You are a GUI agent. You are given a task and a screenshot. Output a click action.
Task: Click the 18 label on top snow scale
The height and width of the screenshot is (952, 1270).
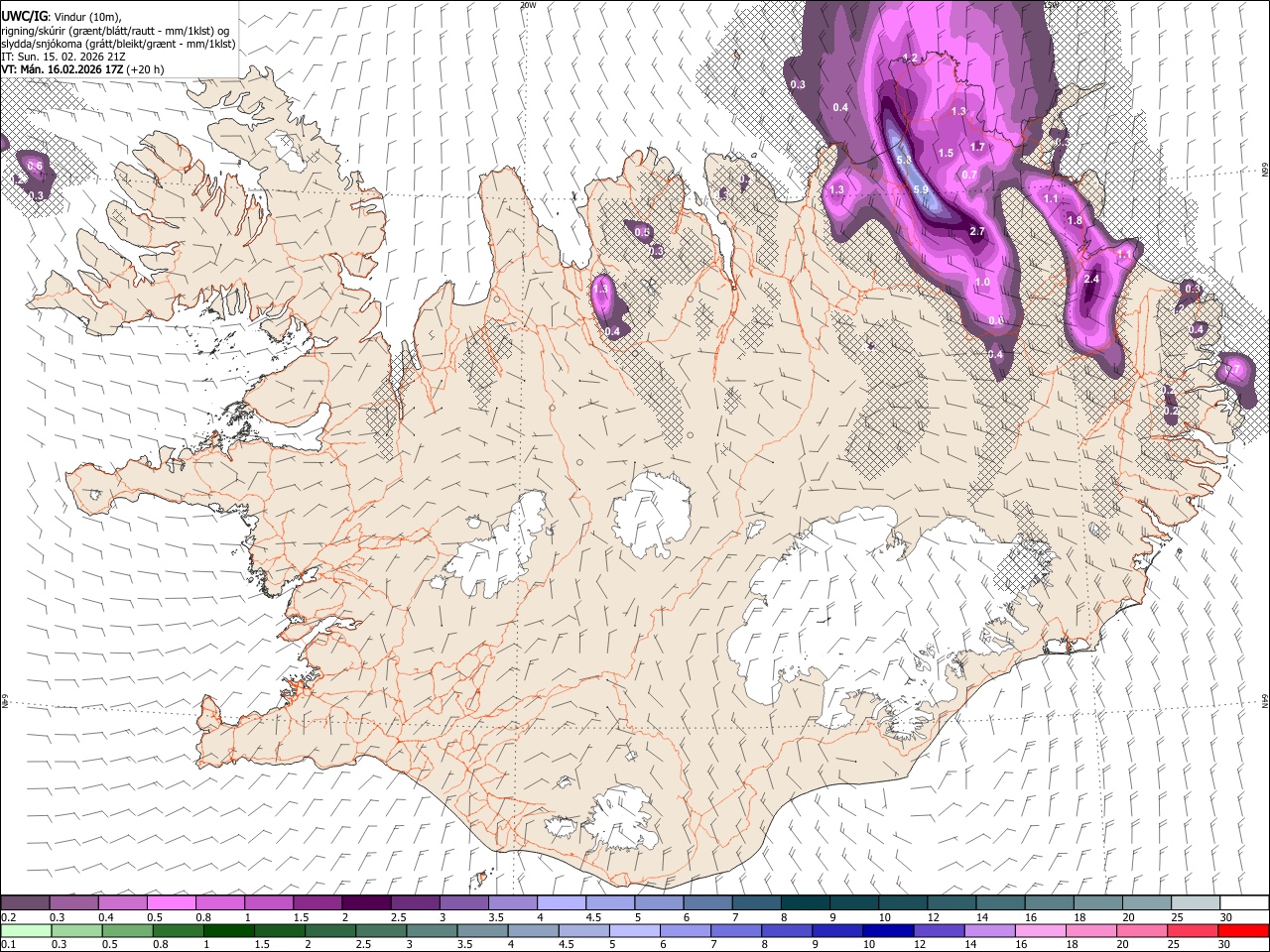[x=1079, y=917]
